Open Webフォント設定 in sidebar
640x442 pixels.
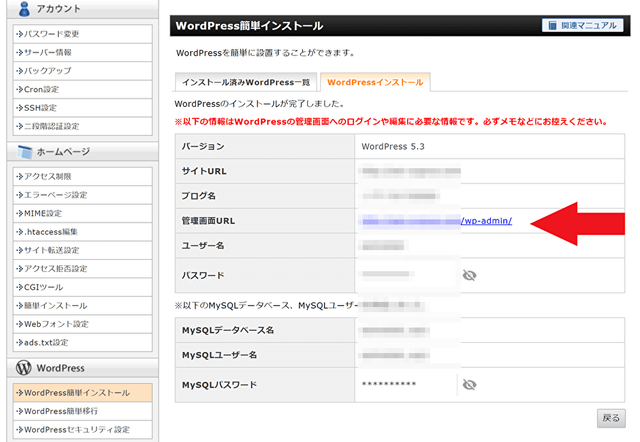coord(83,324)
